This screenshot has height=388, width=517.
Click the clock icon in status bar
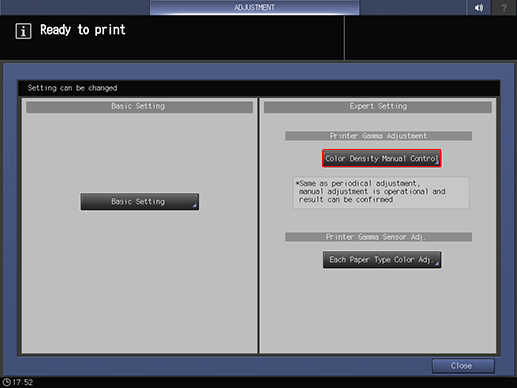coord(6,382)
